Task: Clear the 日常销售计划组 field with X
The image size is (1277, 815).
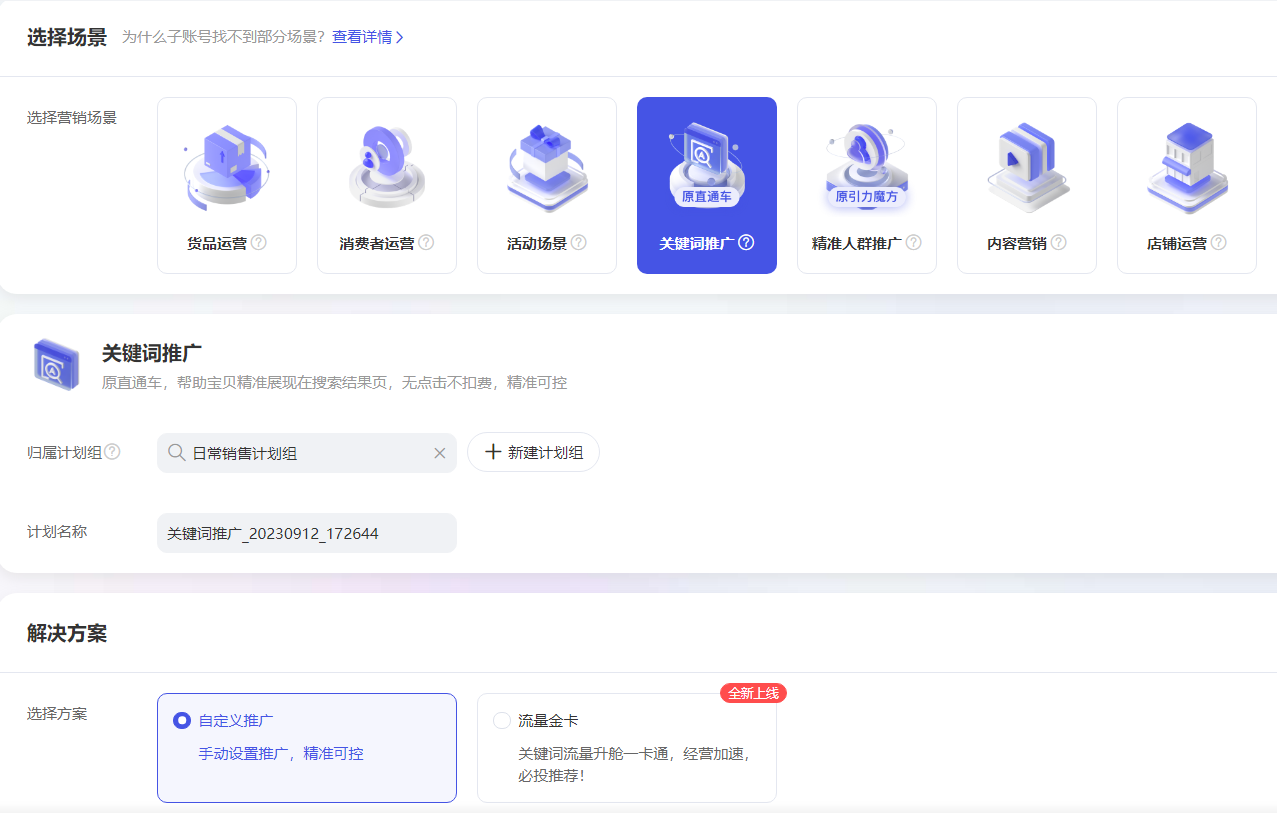Action: pyautogui.click(x=439, y=453)
